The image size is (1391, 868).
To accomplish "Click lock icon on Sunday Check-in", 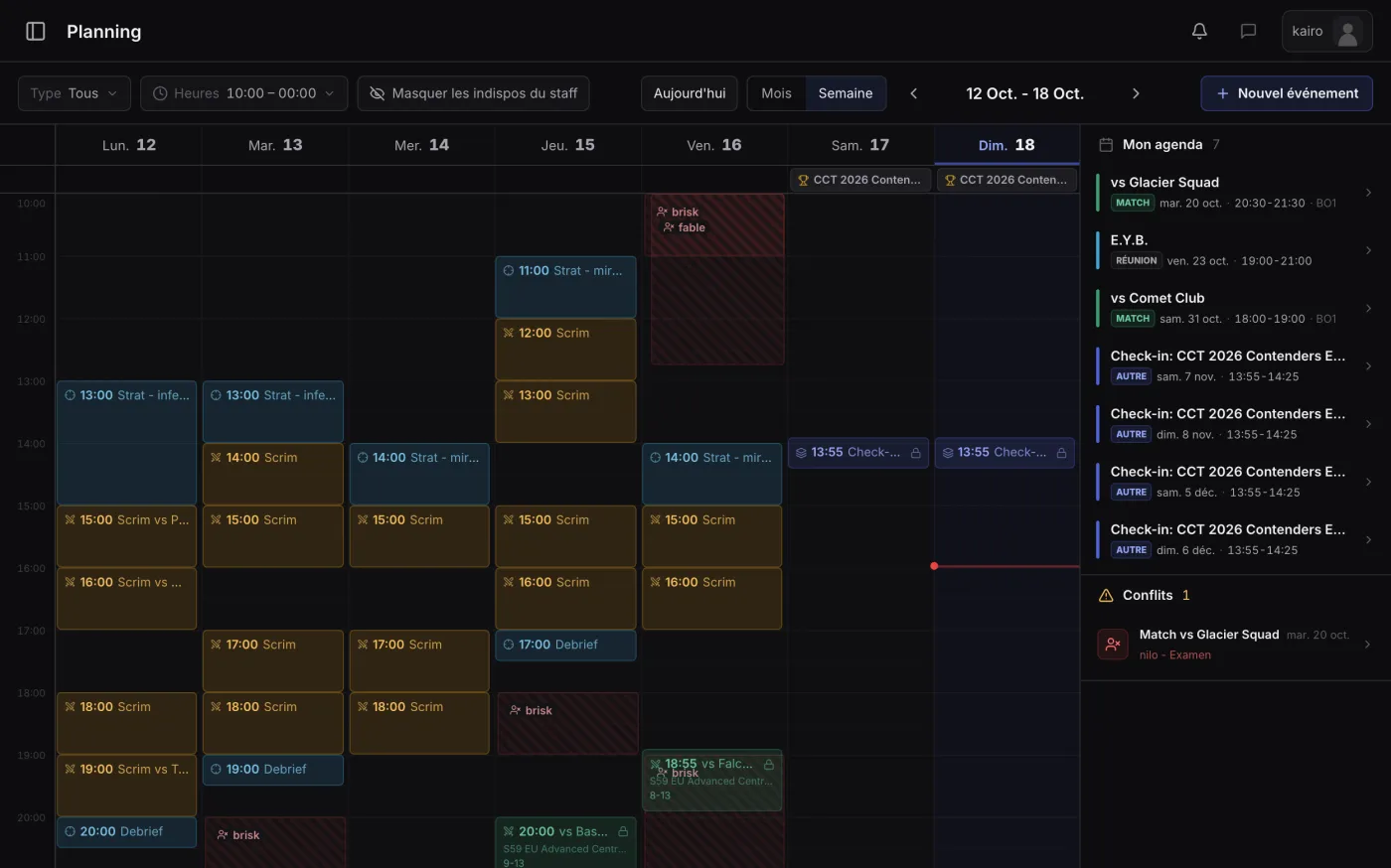I will click(1061, 453).
